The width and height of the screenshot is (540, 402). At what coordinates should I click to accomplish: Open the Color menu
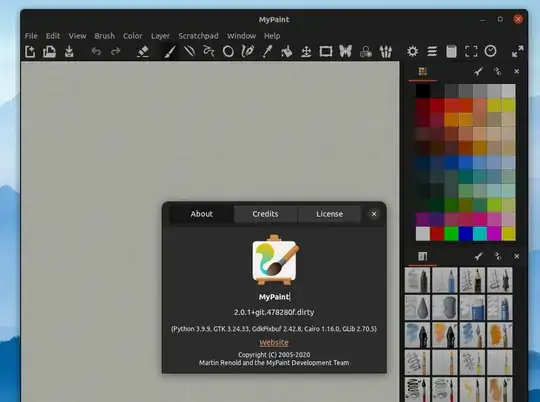pos(133,36)
